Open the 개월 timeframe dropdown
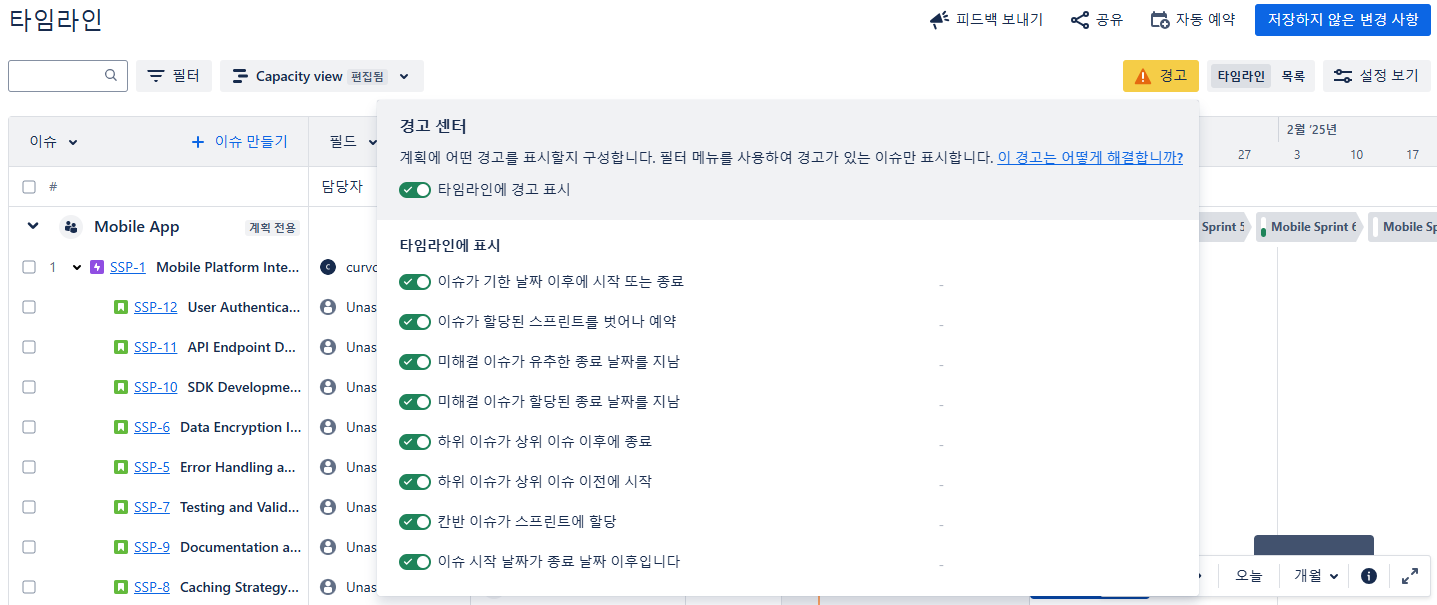Viewport: 1437px width, 605px height. coord(1316,576)
